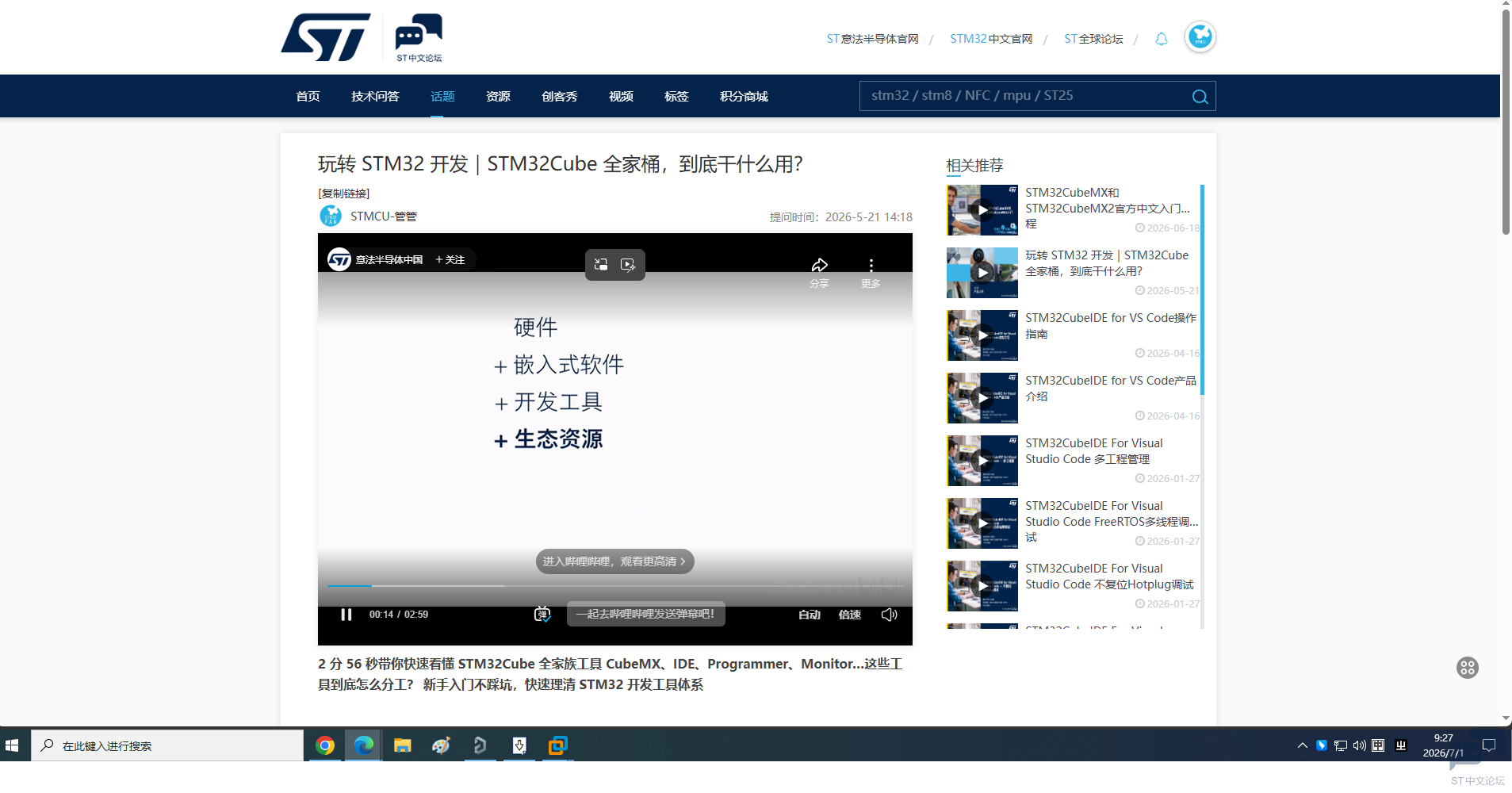Open 不复位Hotplug调试 video thumbnail
The height and width of the screenshot is (793, 1512).
coord(982,586)
